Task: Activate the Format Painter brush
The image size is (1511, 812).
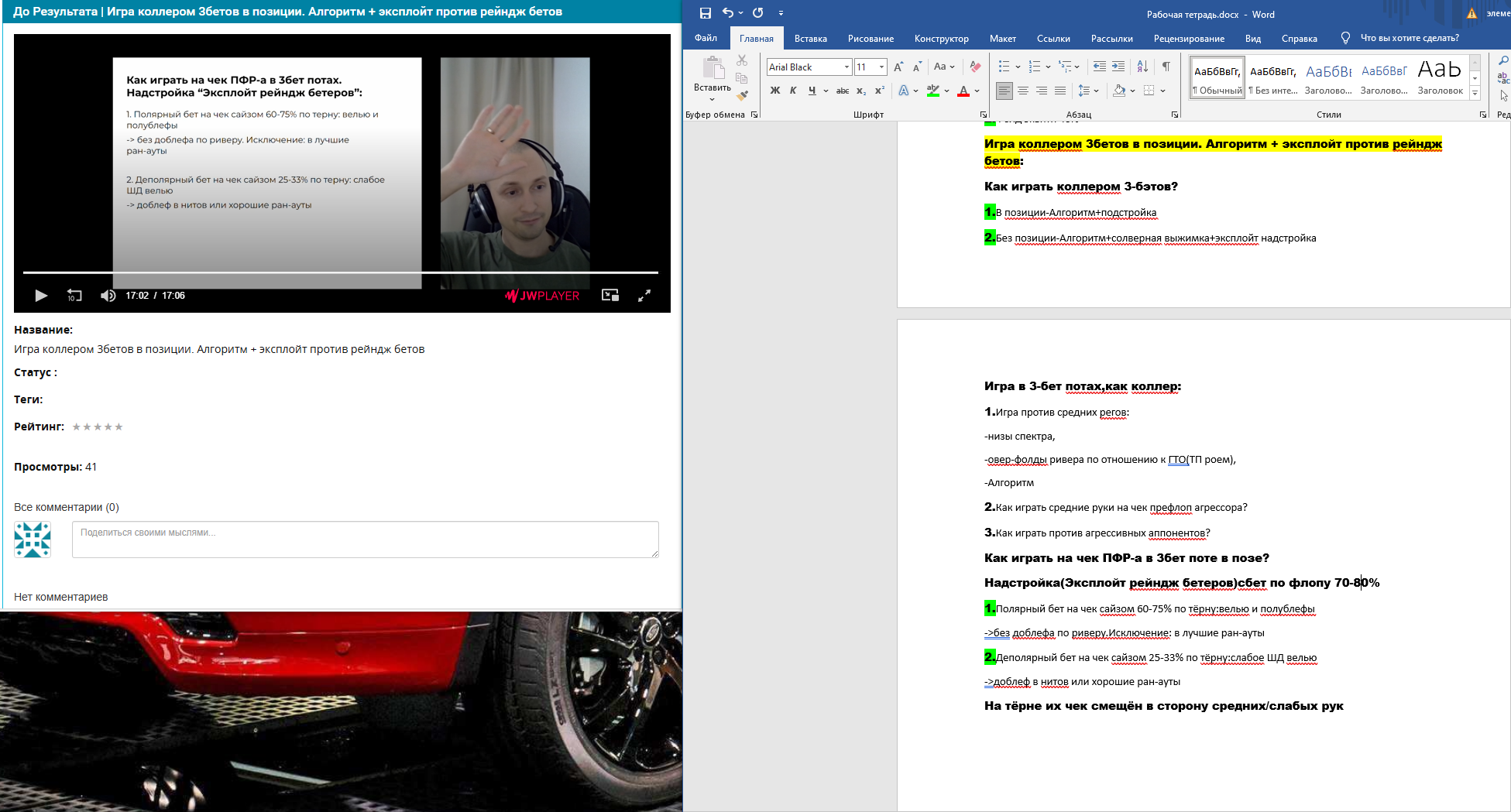Action: click(742, 96)
